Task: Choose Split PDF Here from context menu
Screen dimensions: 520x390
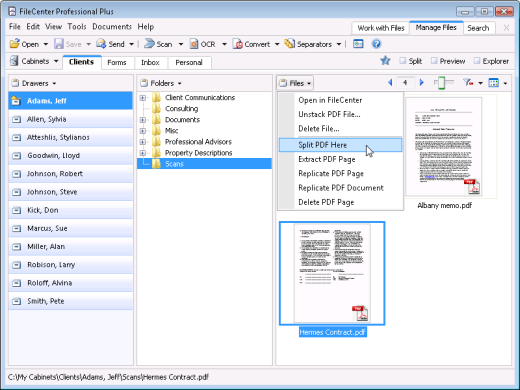Action: 340,145
